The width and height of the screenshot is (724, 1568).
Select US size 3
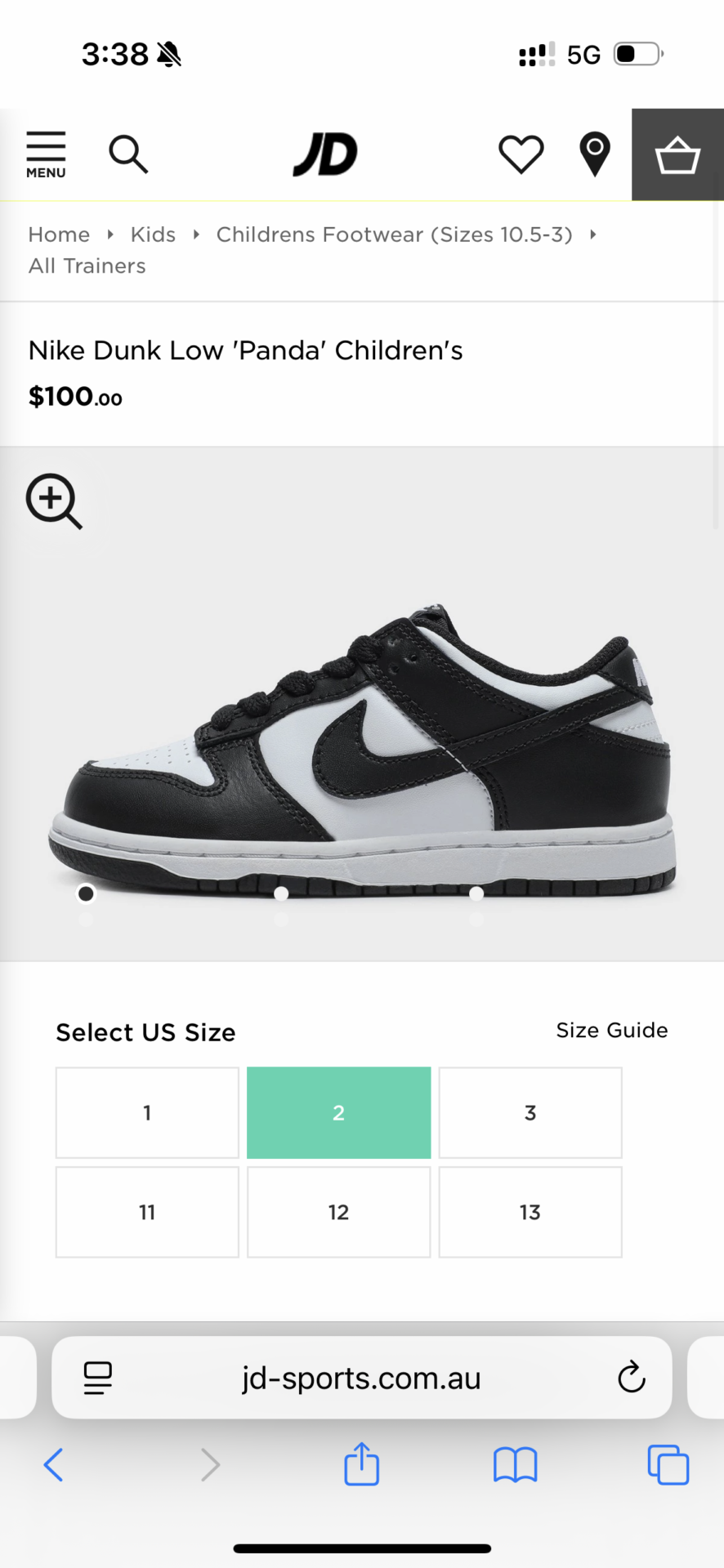(x=530, y=1112)
